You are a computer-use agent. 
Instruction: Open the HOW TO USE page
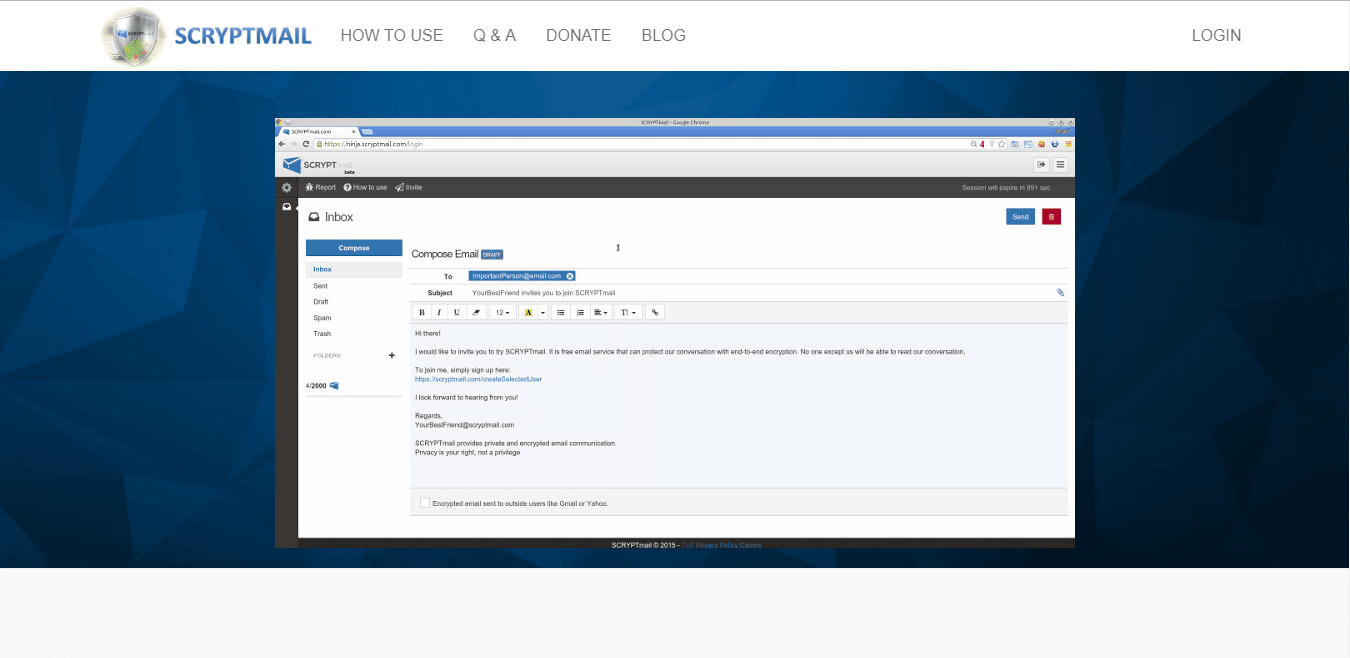pyautogui.click(x=391, y=35)
